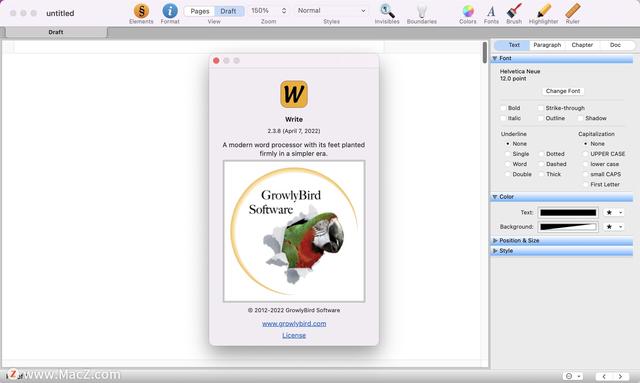The width and height of the screenshot is (640, 383).
Task: Select the Highlighter tool icon
Action: [543, 11]
